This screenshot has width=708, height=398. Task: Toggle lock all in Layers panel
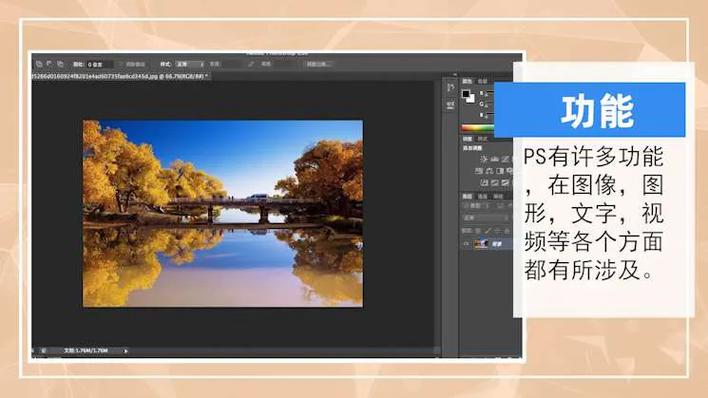tap(507, 230)
